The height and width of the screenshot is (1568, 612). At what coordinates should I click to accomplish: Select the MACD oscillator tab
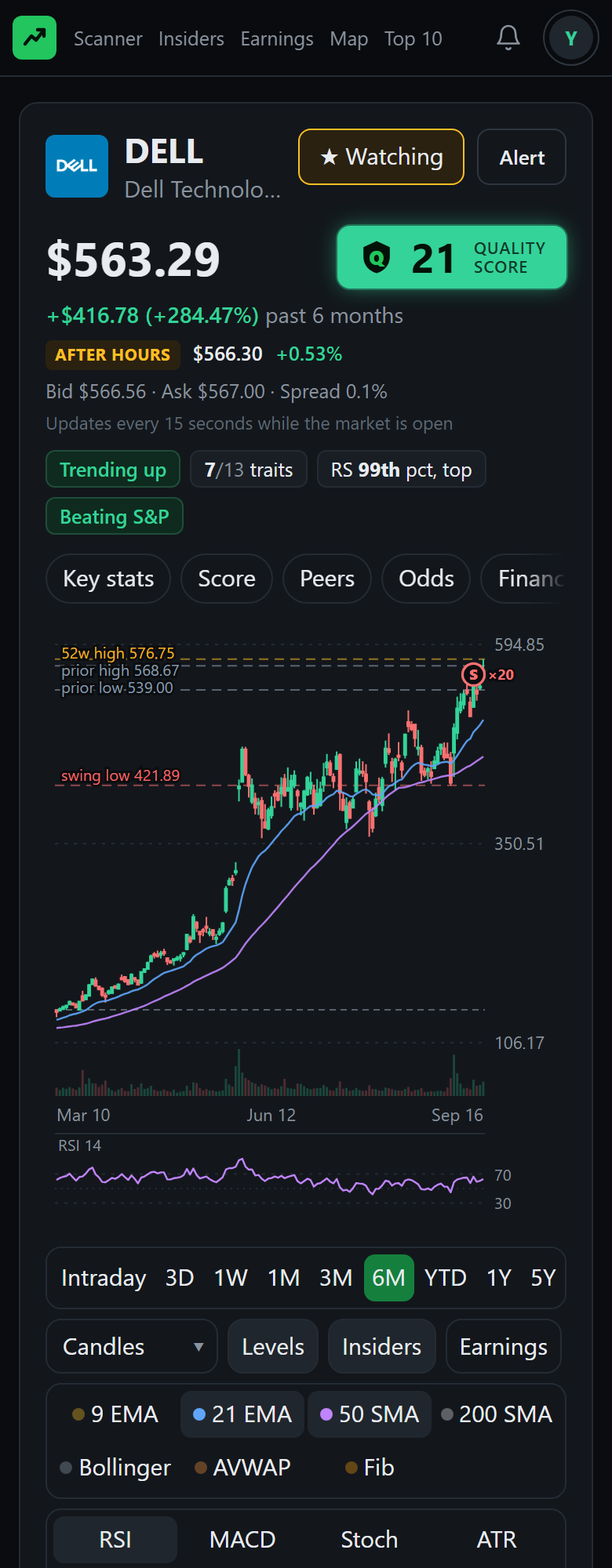[x=242, y=1540]
